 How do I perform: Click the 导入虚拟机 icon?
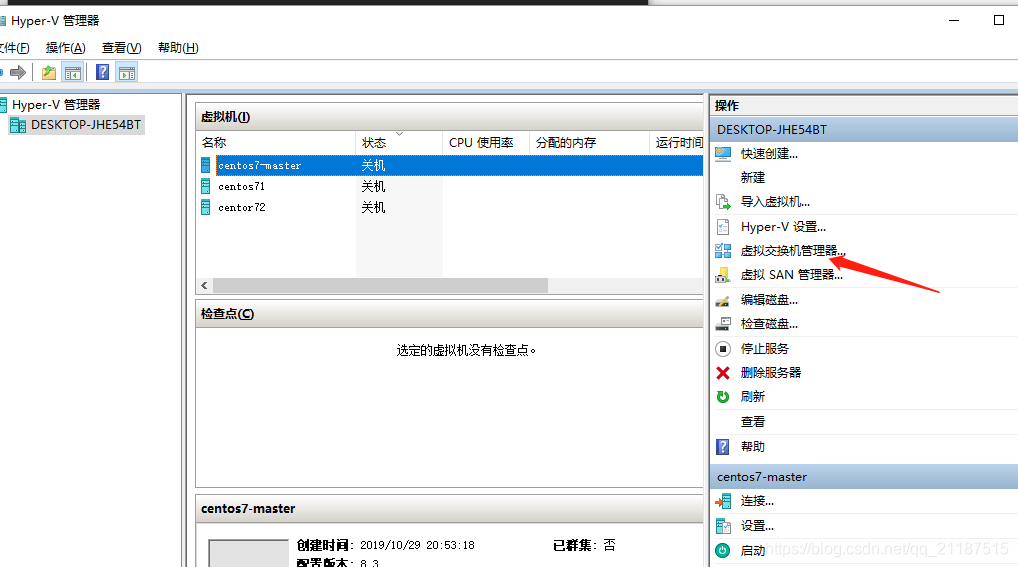[723, 202]
